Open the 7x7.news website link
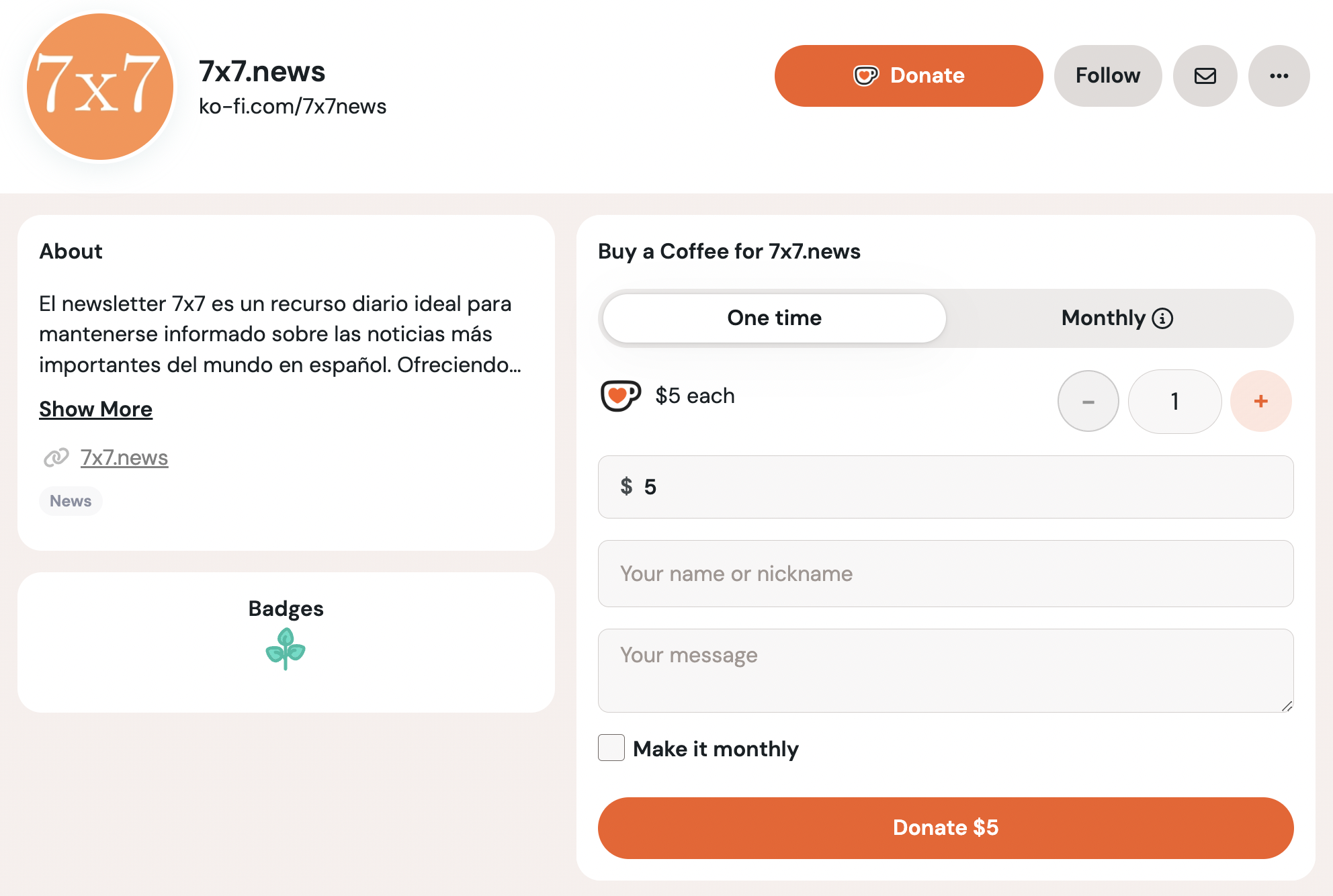The width and height of the screenshot is (1333, 896). (x=123, y=458)
